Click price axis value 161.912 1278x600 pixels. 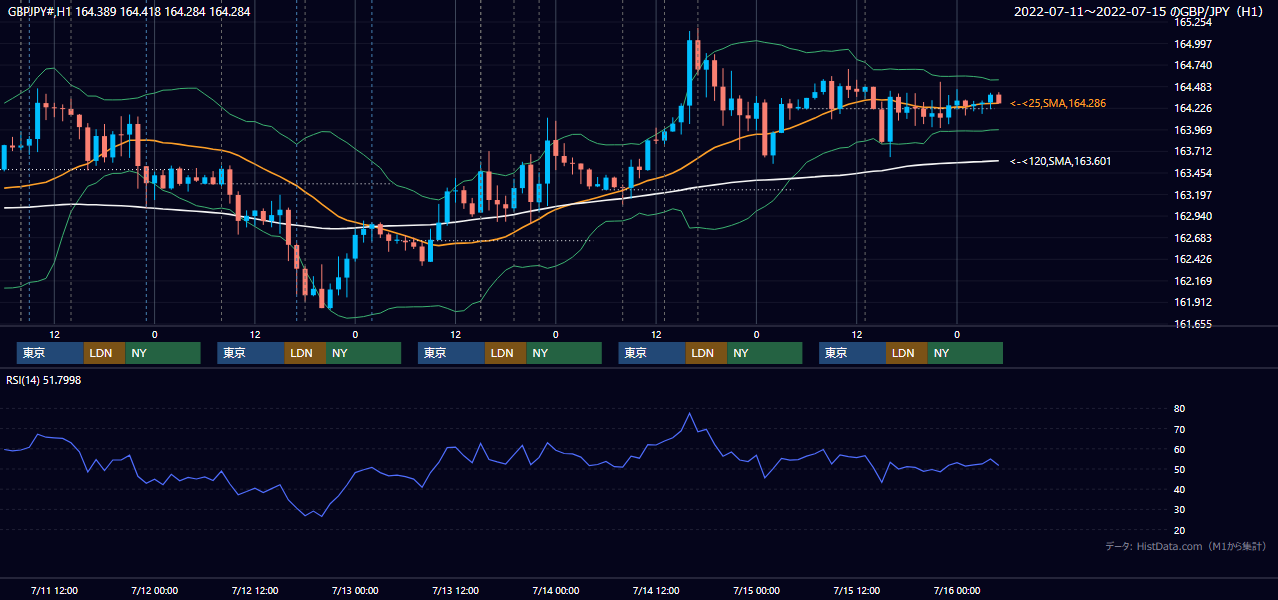coord(1193,303)
